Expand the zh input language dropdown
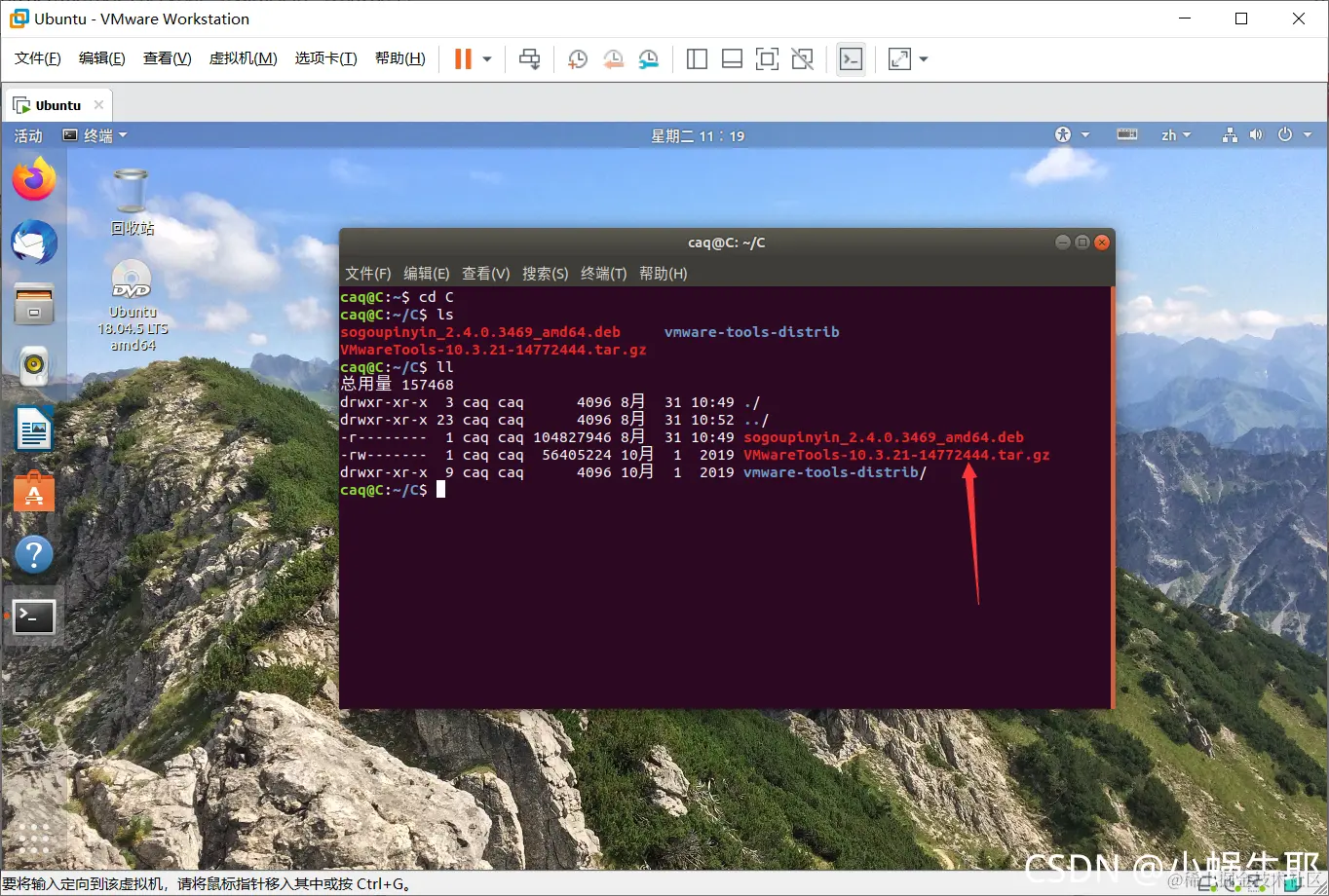 pyautogui.click(x=1176, y=135)
